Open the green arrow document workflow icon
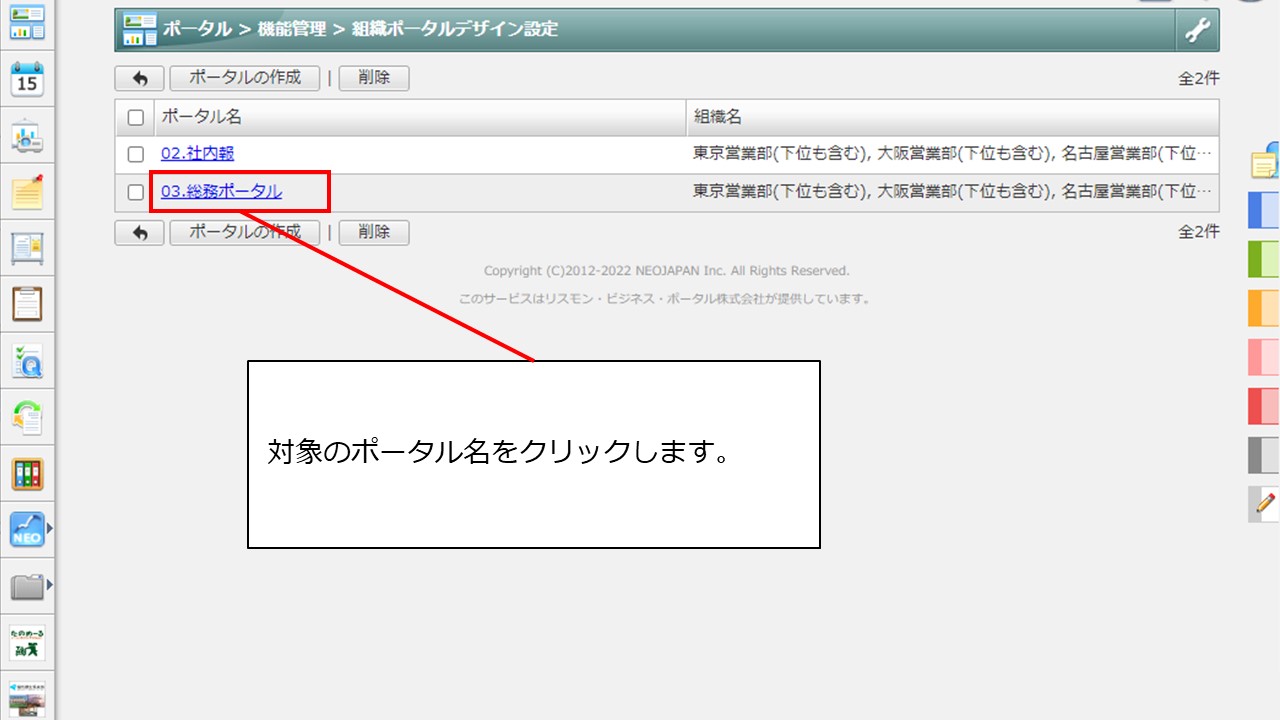This screenshot has height=720, width=1280. 27,416
